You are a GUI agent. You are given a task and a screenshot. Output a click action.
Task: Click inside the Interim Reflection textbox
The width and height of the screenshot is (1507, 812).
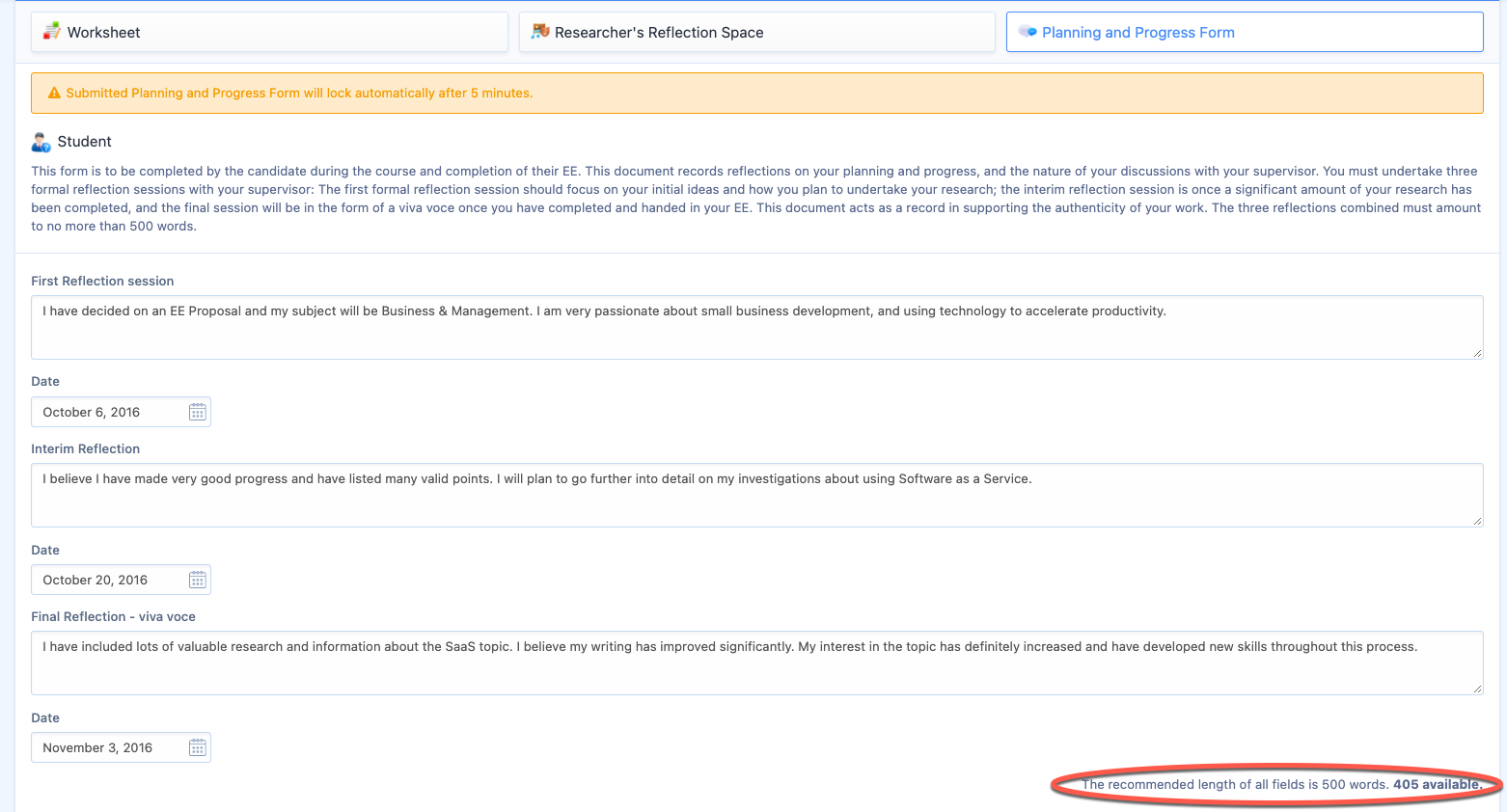[756, 496]
